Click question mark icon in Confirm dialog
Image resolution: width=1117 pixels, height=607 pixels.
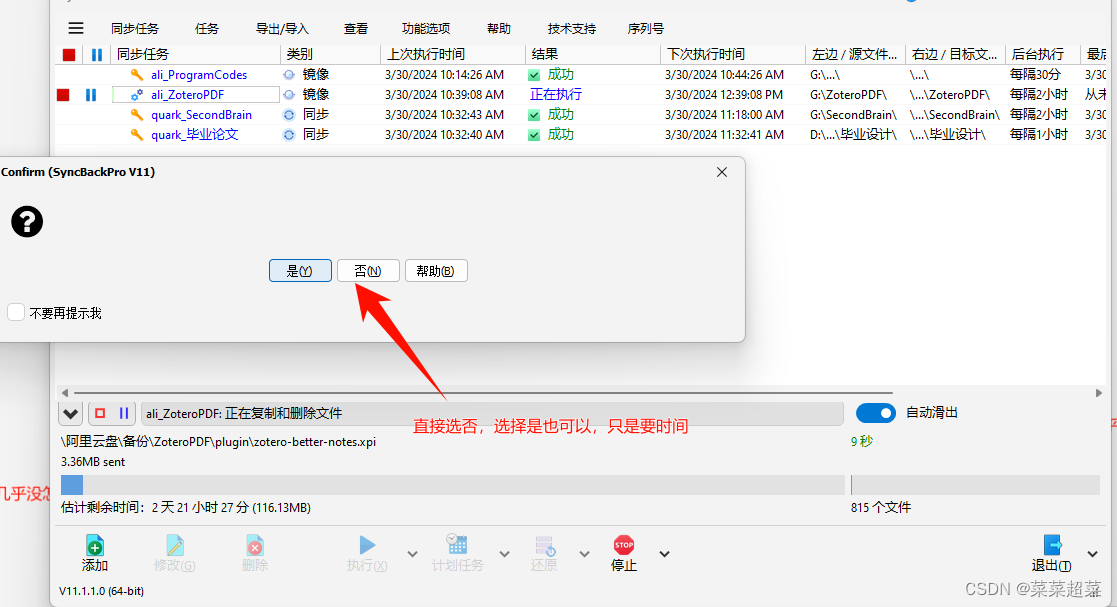[27, 222]
